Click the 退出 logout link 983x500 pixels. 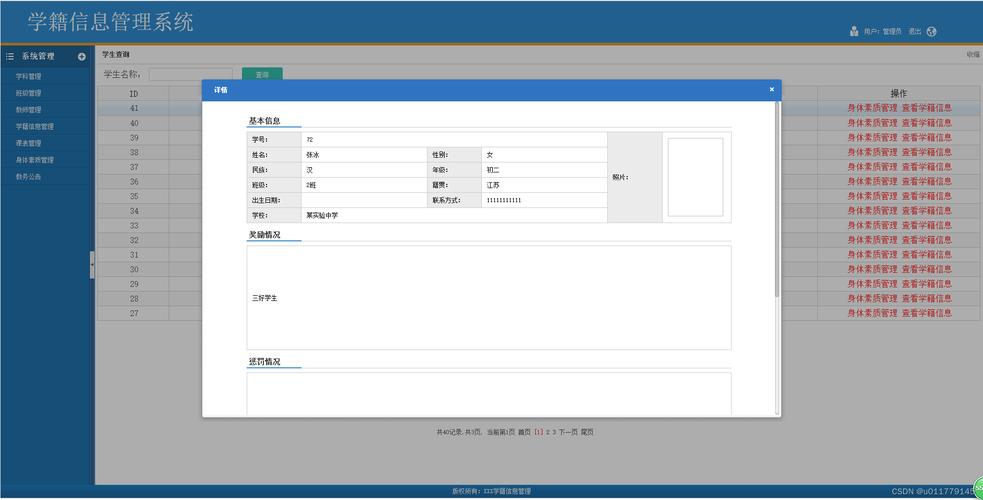pos(914,31)
